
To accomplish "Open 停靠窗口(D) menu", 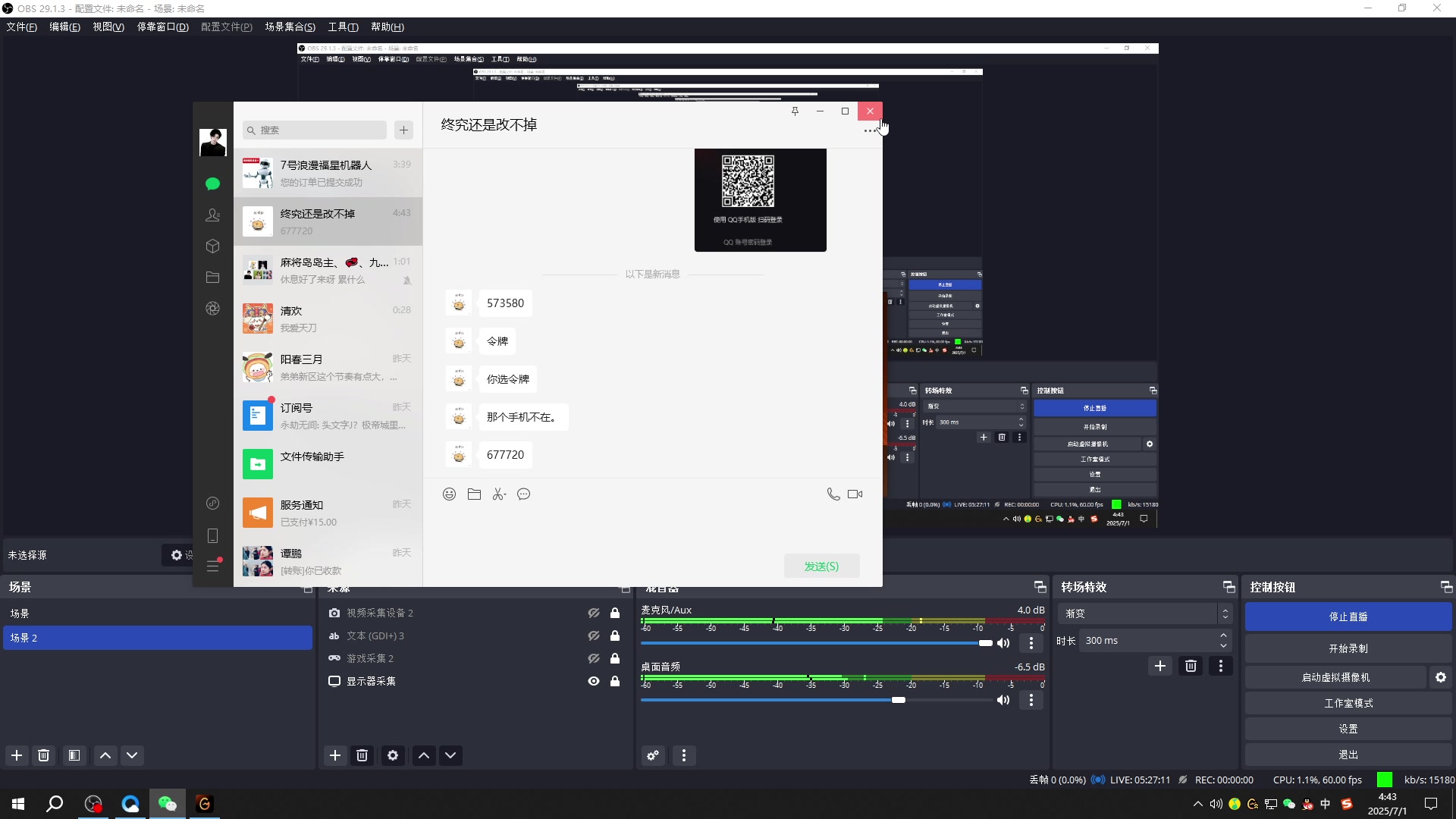I will click(x=162, y=27).
